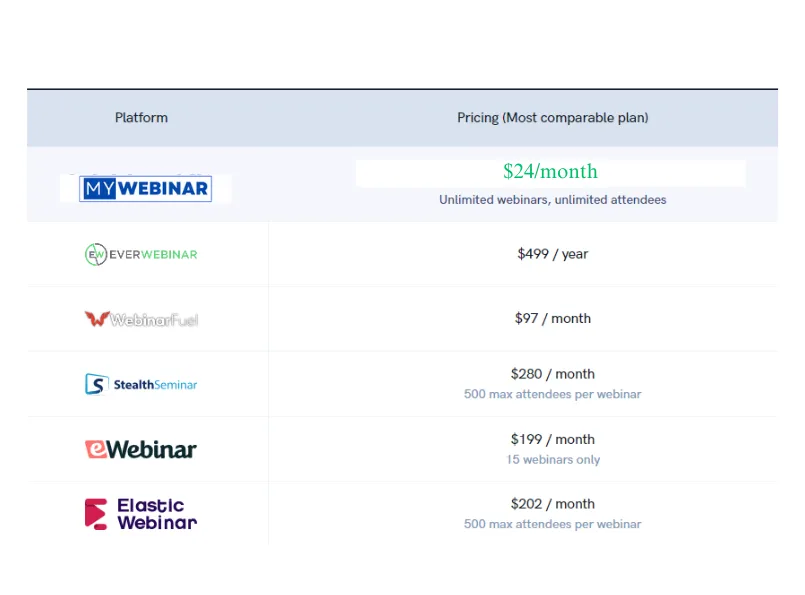Click the StealthSeminar 500 max attendees note
Viewport: 805px width, 595px height.
553,394
